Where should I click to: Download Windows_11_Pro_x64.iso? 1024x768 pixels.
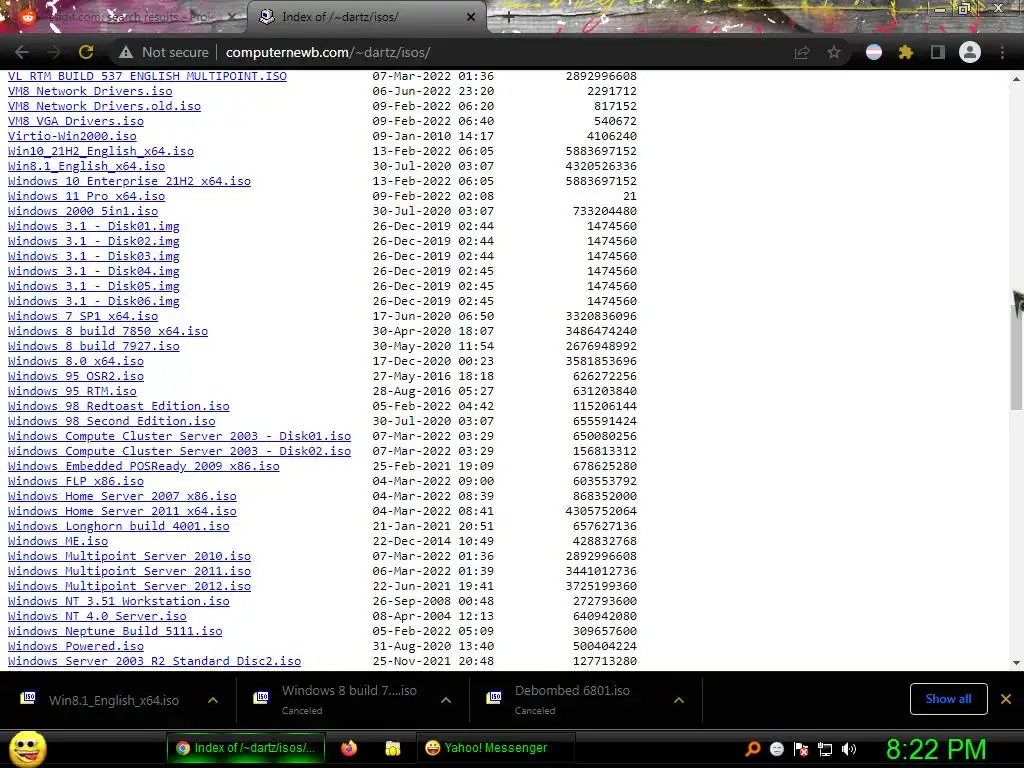coord(86,196)
